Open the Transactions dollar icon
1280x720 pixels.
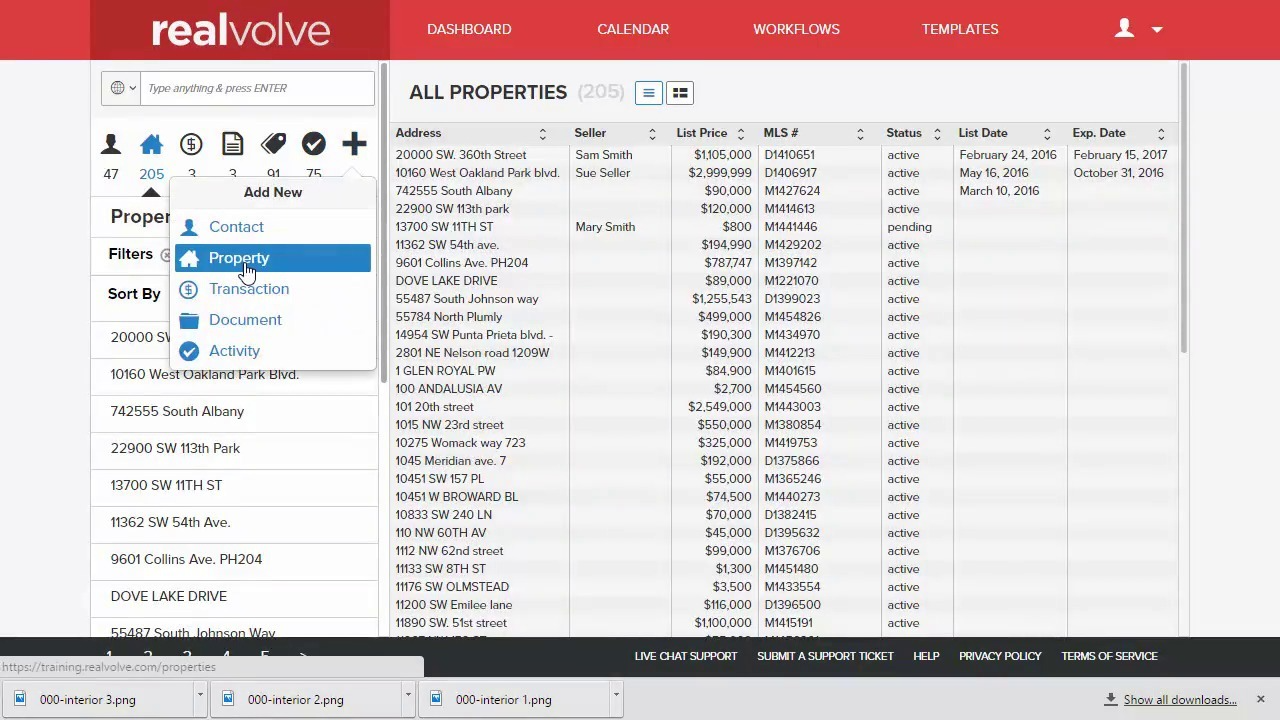[x=191, y=145]
